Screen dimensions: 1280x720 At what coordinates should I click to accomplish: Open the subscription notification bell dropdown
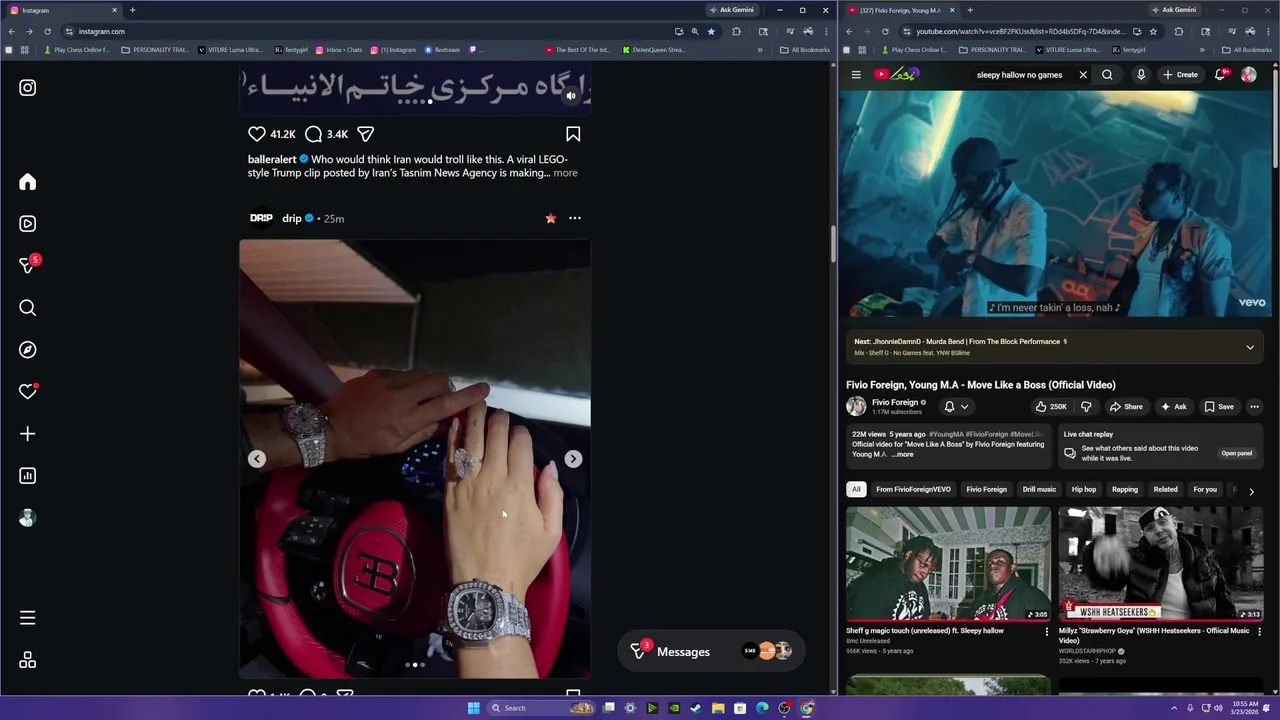point(956,407)
